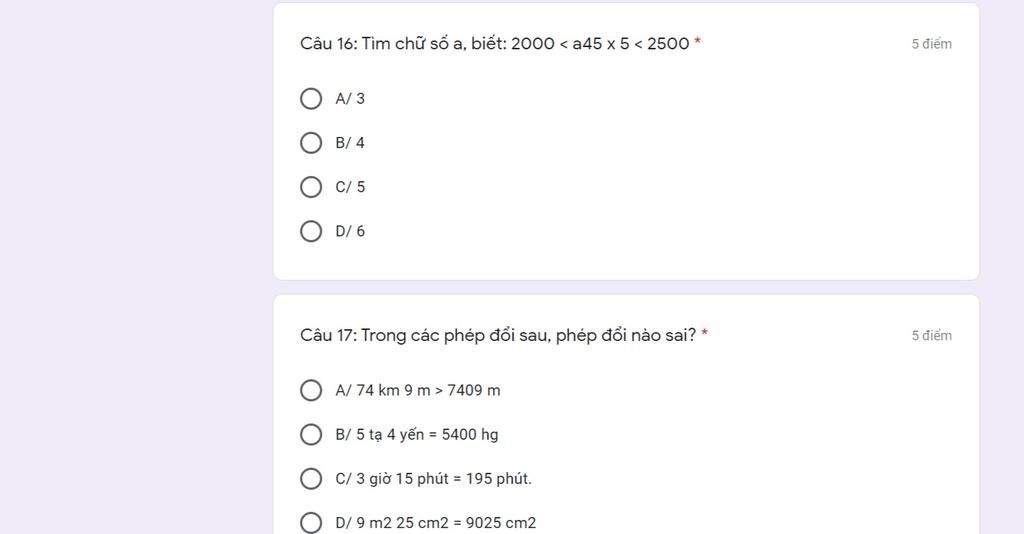1024x534 pixels.
Task: Mark radio for 3 giờ 15 phút = 195 phút
Action: click(x=311, y=479)
